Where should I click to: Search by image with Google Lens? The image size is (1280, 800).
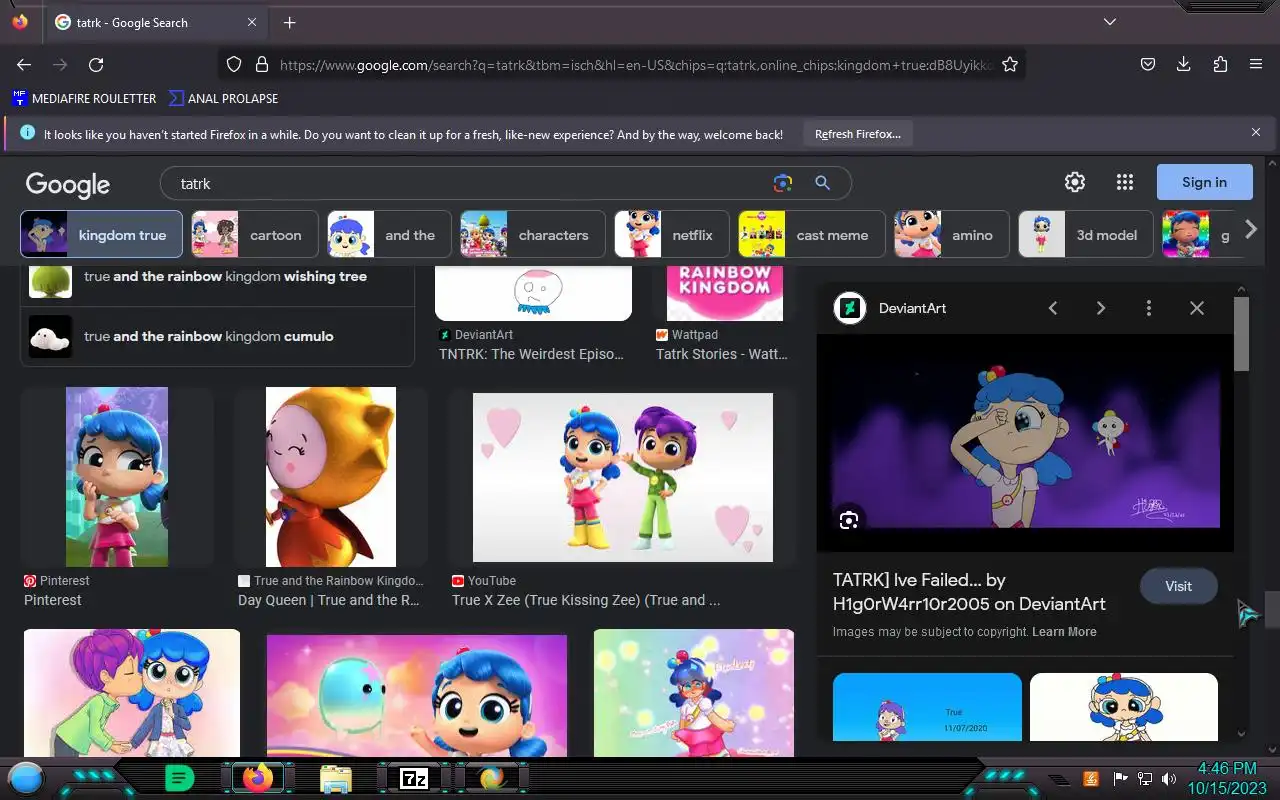coord(783,183)
